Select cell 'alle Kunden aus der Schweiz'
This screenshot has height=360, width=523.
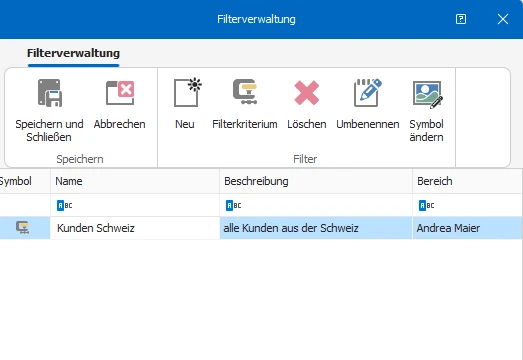316,228
